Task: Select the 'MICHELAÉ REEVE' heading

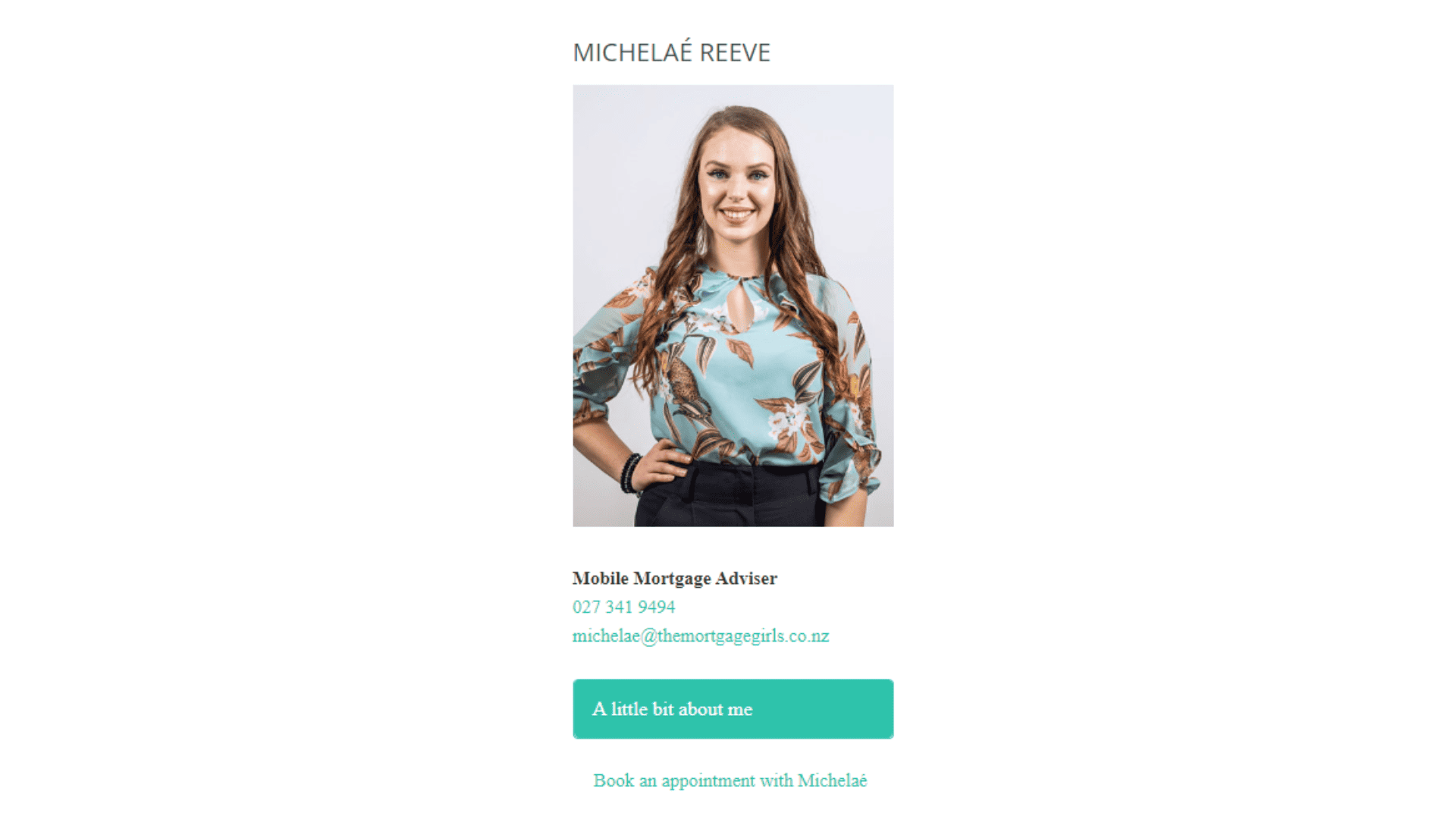Action: click(x=671, y=52)
